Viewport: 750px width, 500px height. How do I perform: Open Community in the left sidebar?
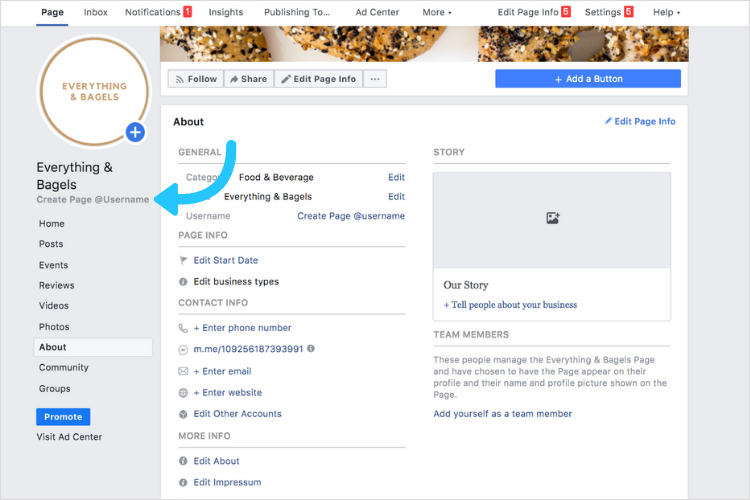pyautogui.click(x=64, y=367)
